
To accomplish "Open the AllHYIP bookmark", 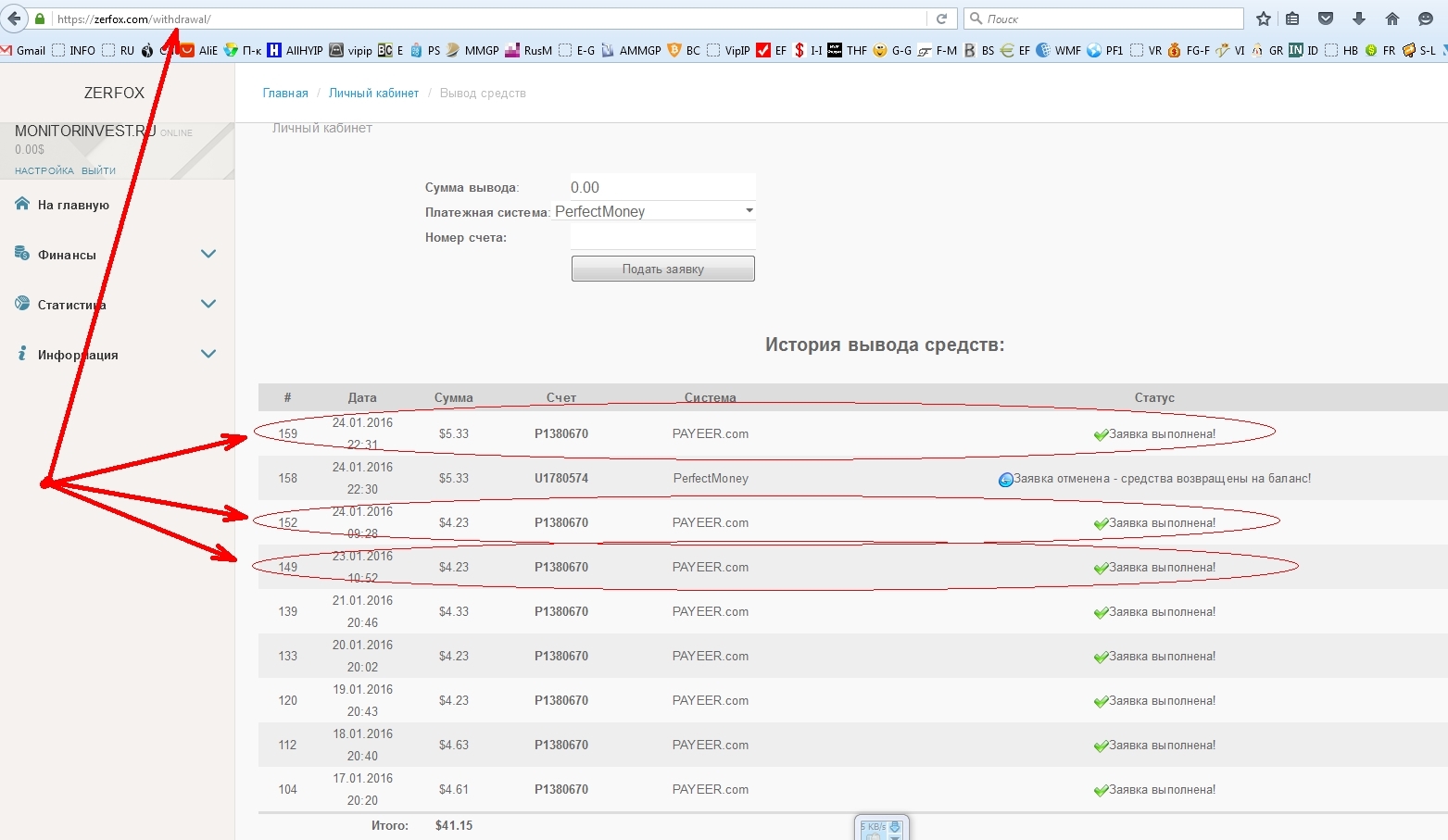I will click(296, 50).
